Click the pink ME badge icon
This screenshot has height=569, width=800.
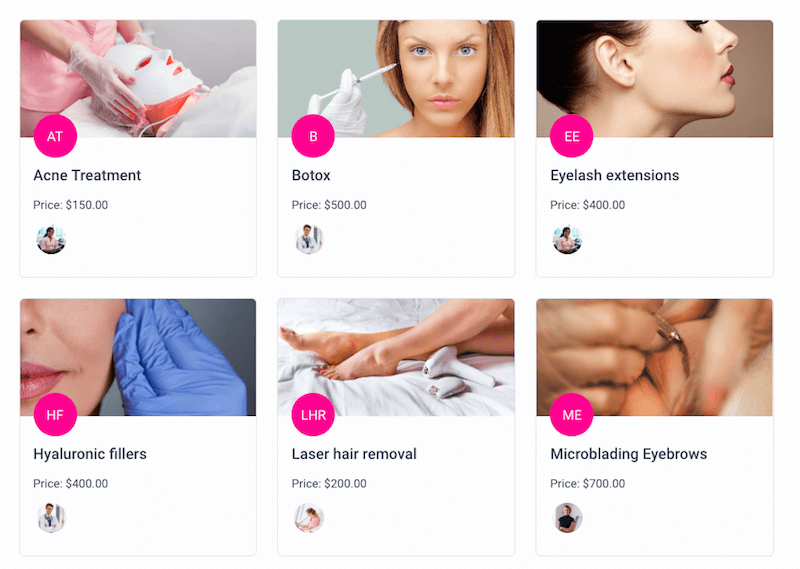pos(571,415)
